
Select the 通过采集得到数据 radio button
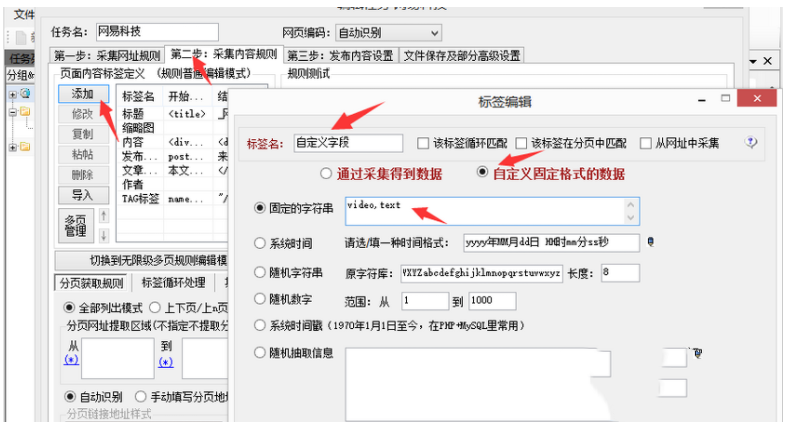329,173
